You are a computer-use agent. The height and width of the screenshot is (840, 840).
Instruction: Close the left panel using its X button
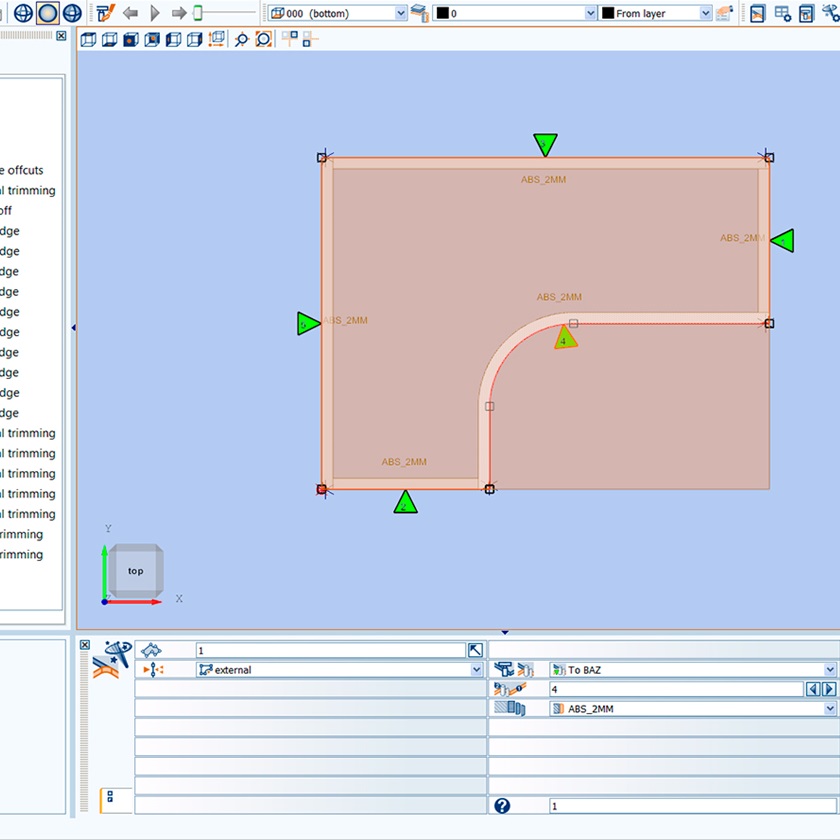tap(61, 35)
